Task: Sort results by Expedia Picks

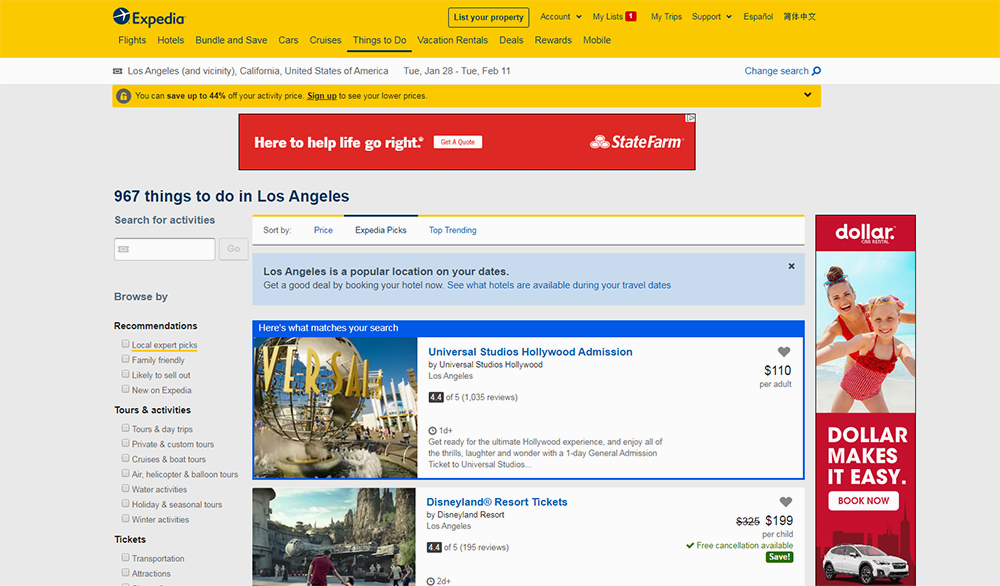Action: pyautogui.click(x=381, y=230)
